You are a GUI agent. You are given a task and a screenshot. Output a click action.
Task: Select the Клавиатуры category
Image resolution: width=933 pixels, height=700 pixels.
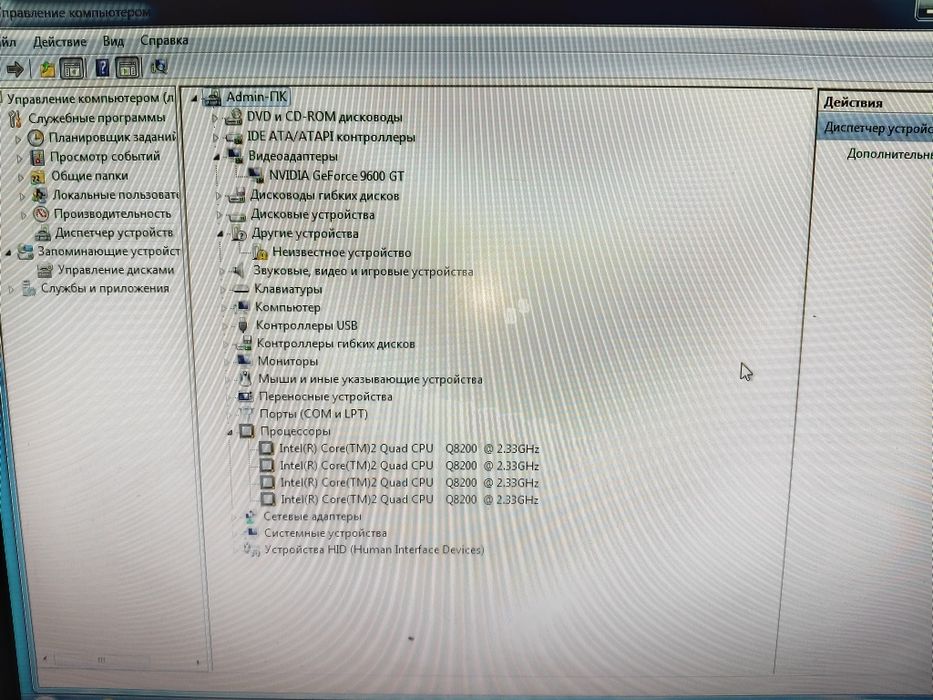point(288,289)
